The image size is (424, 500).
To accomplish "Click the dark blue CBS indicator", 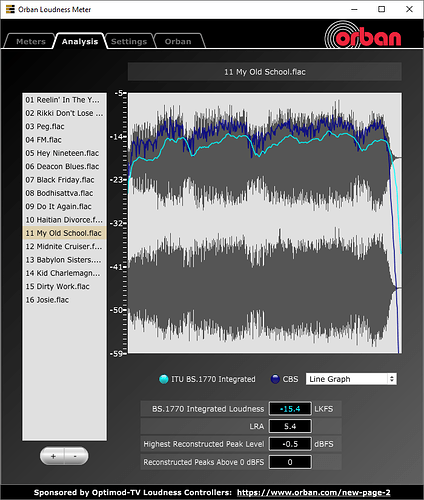I will point(275,379).
